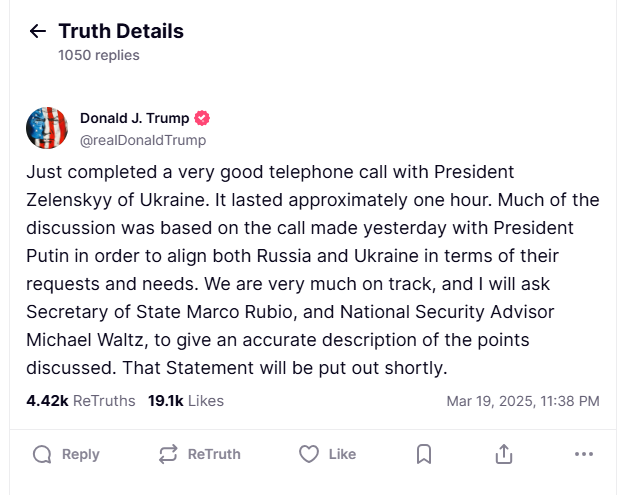This screenshot has width=632, height=495.
Task: Open Donald J. Trump's profile avatar
Action: 47,128
